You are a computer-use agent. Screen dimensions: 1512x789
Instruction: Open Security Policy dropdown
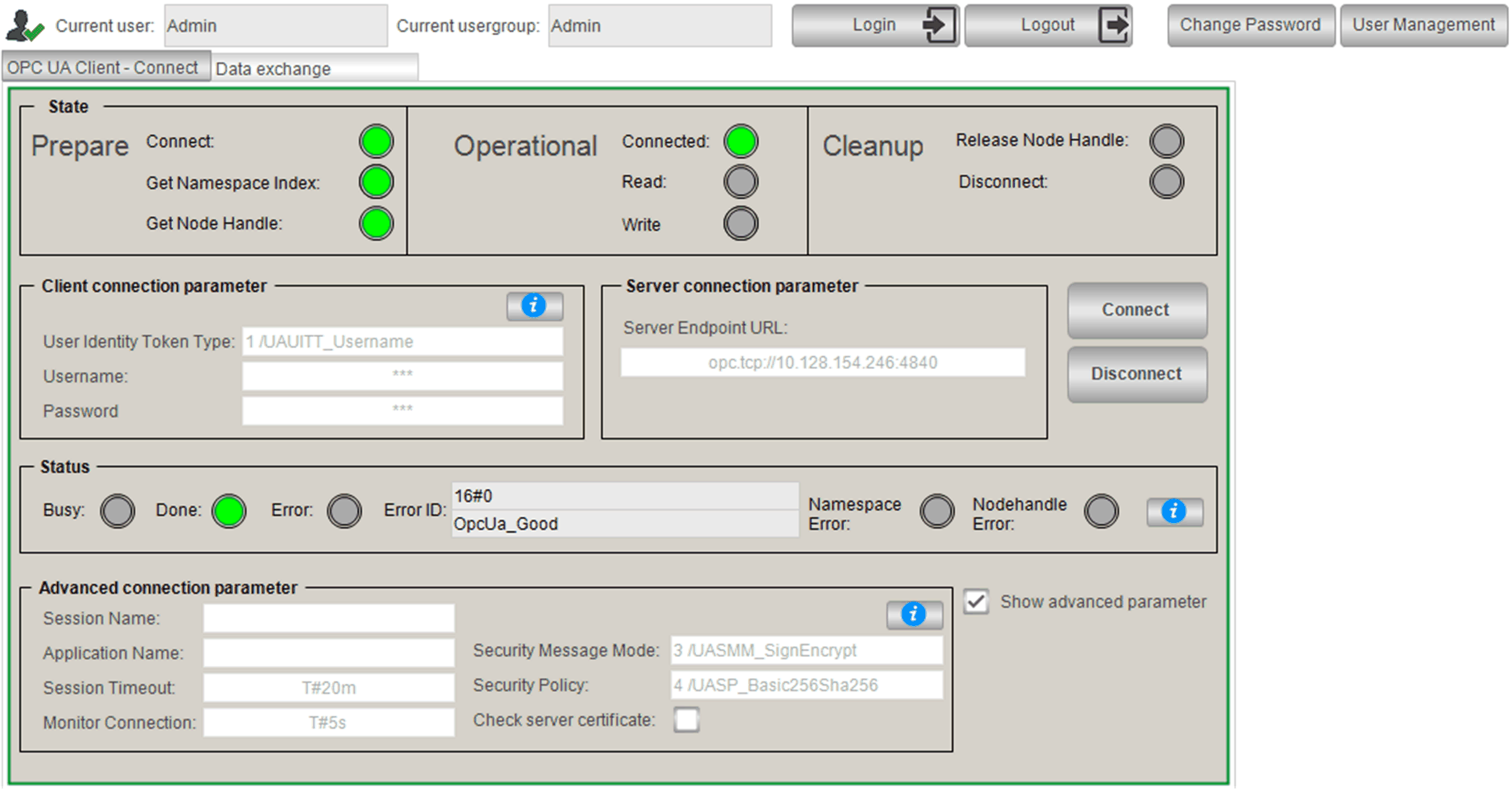click(805, 685)
